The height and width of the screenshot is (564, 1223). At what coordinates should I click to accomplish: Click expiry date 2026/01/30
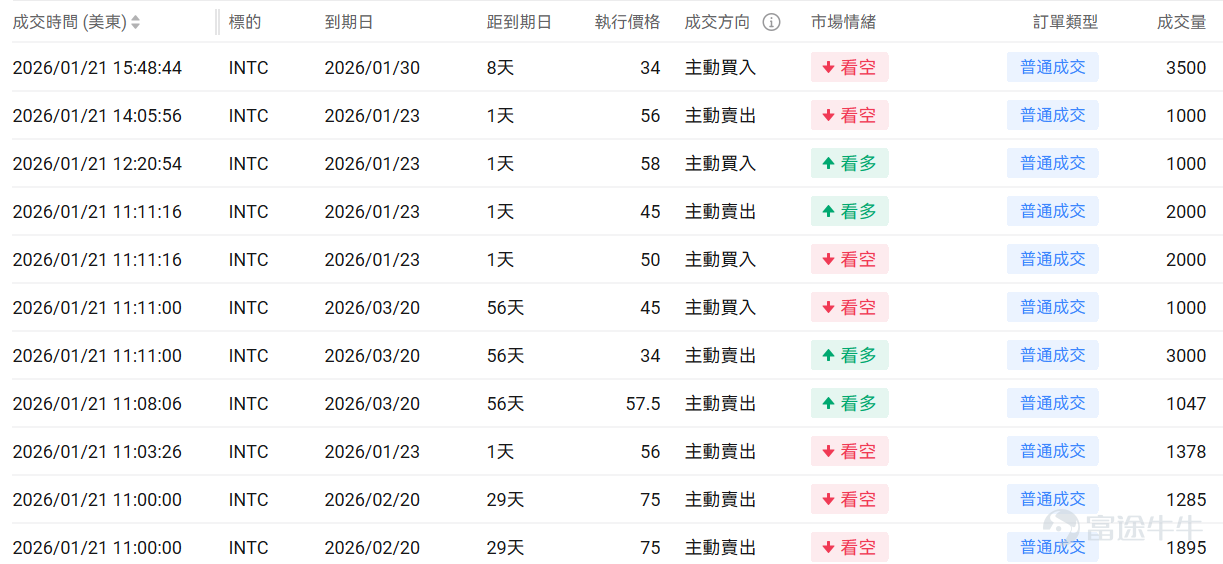click(372, 68)
